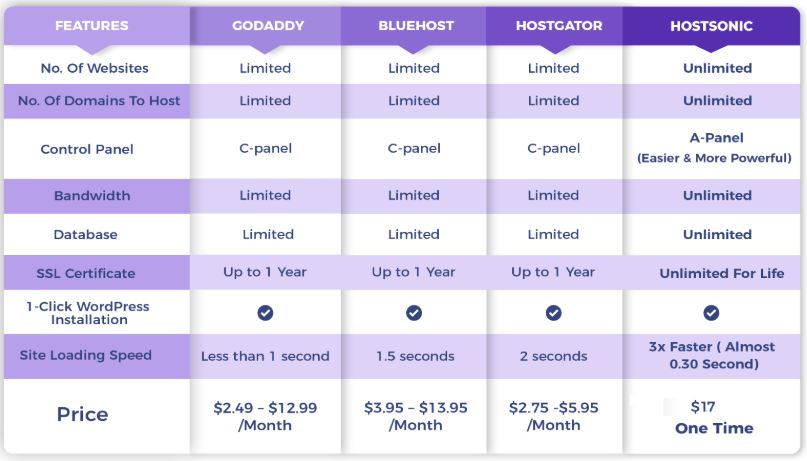Click GoDaddy $2.49 – $12.99 price

pyautogui.click(x=265, y=416)
